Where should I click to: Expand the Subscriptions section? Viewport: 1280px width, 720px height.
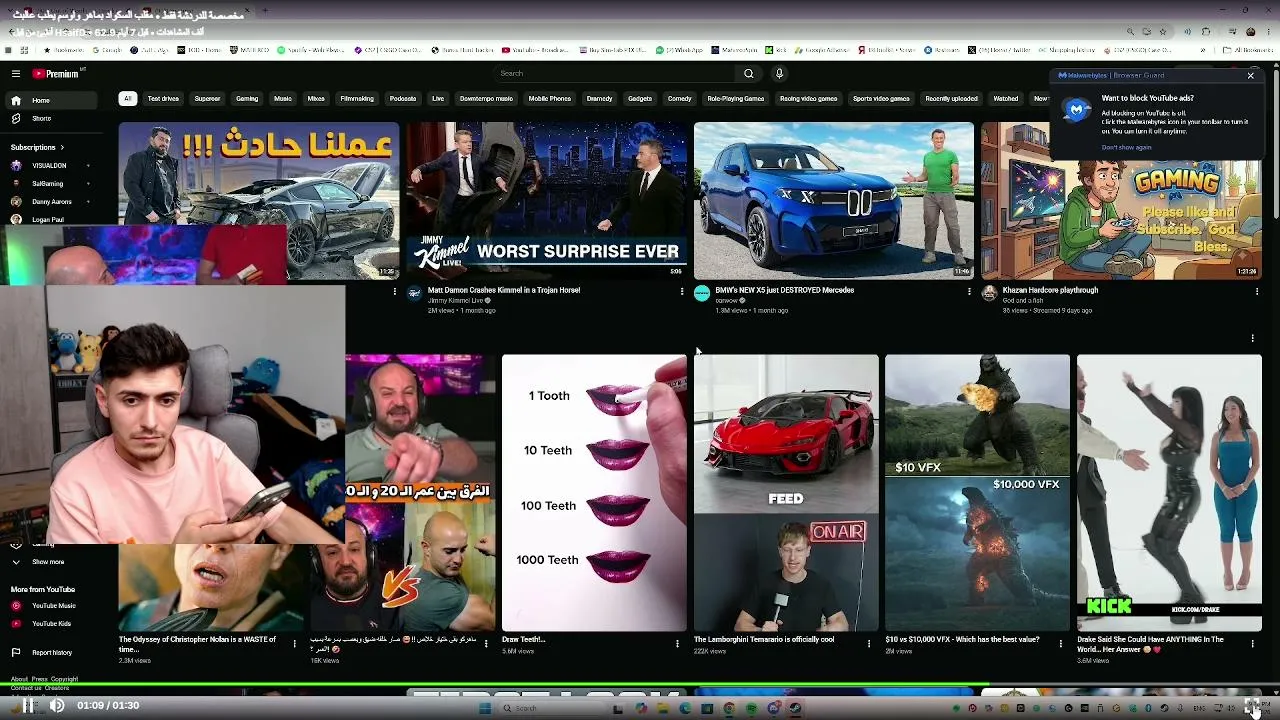[38, 147]
